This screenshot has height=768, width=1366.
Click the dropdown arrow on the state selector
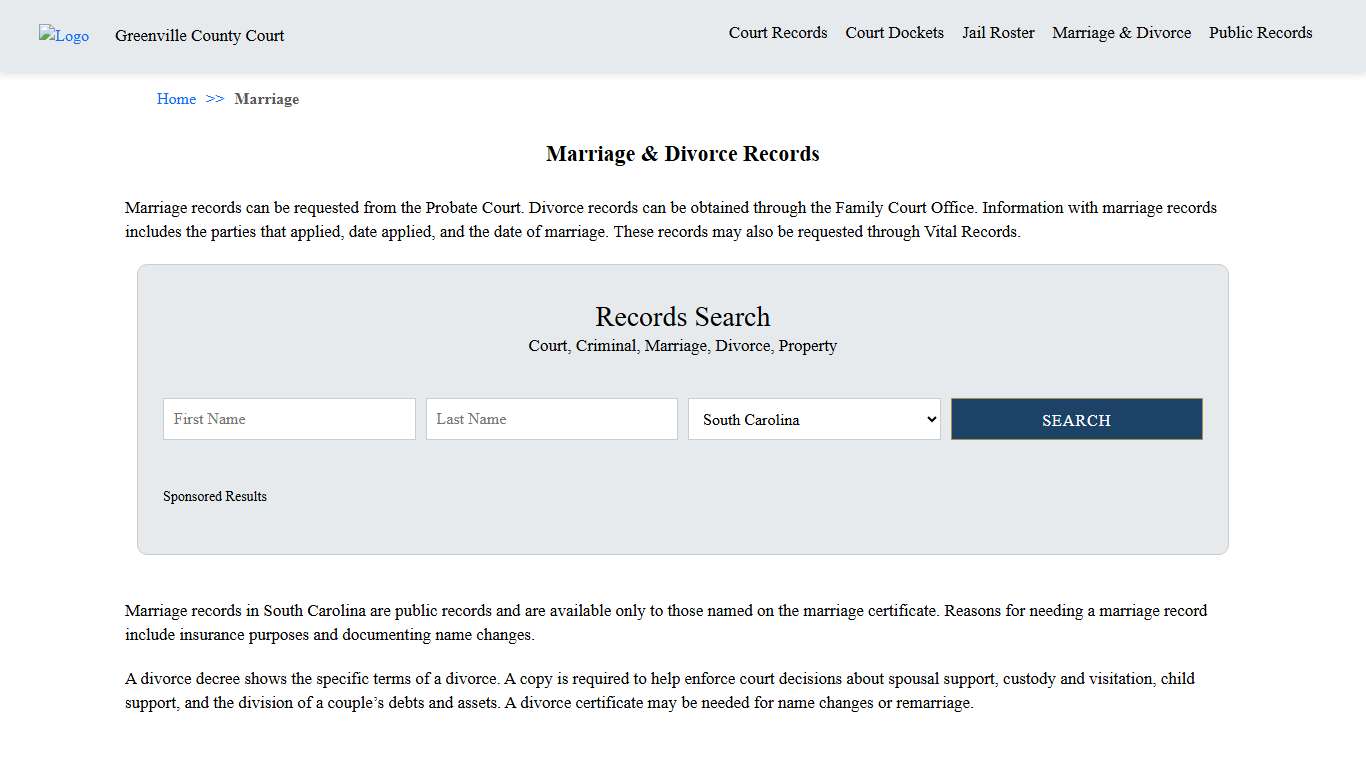point(929,419)
